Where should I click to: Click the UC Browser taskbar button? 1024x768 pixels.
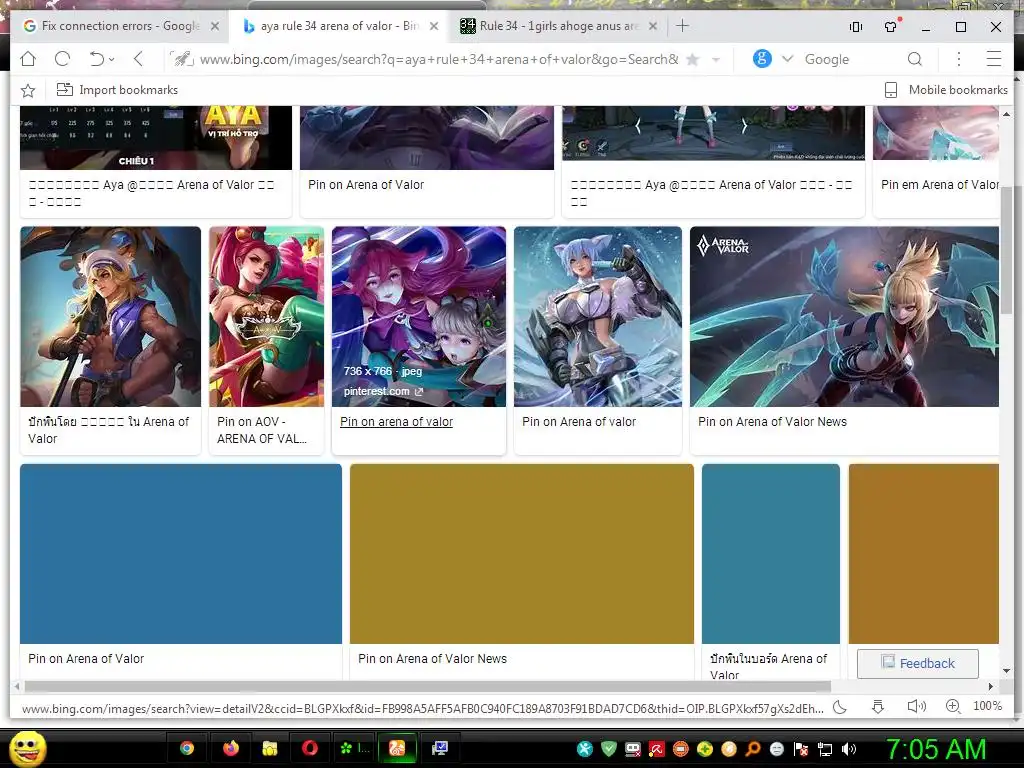pyautogui.click(x=397, y=748)
